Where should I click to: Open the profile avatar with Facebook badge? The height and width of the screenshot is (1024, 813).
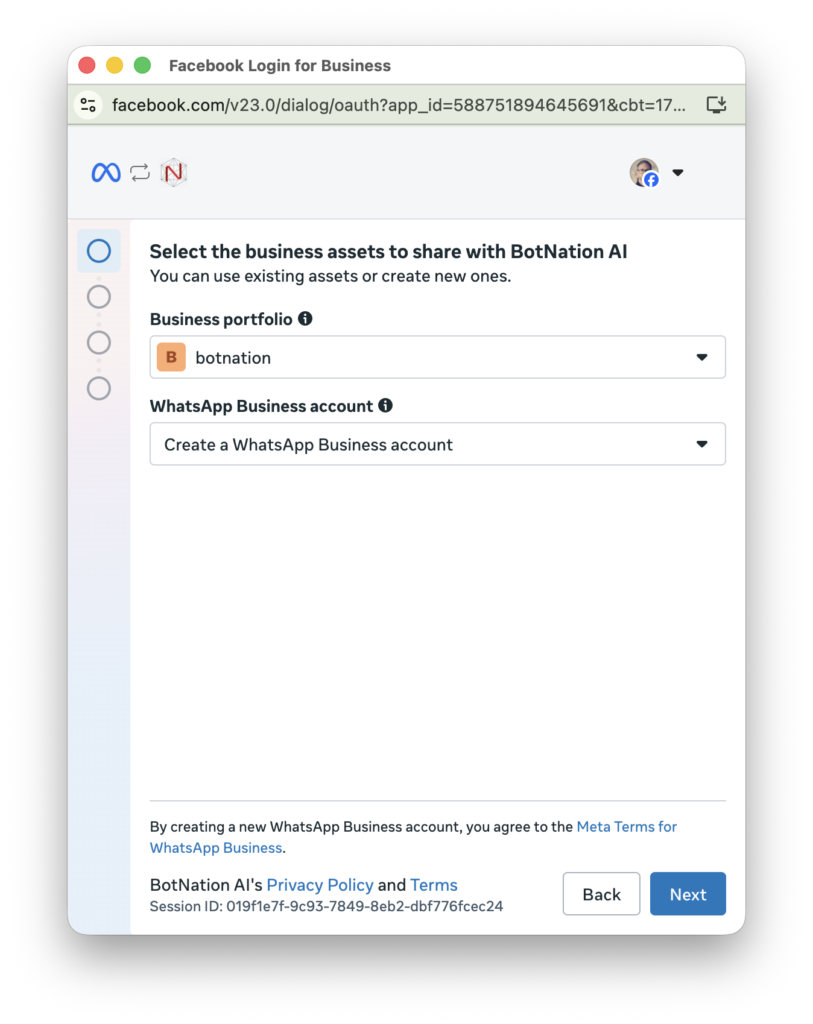click(x=645, y=172)
